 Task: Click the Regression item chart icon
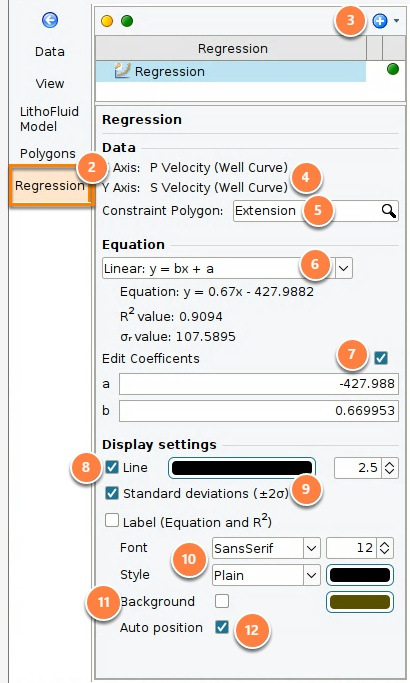coord(122,71)
